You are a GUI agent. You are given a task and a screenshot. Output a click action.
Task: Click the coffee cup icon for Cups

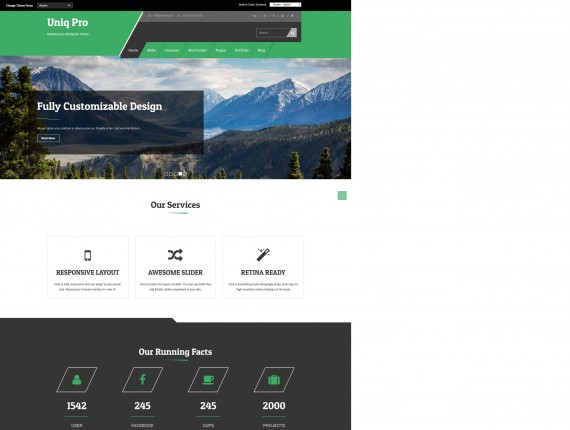tap(208, 380)
